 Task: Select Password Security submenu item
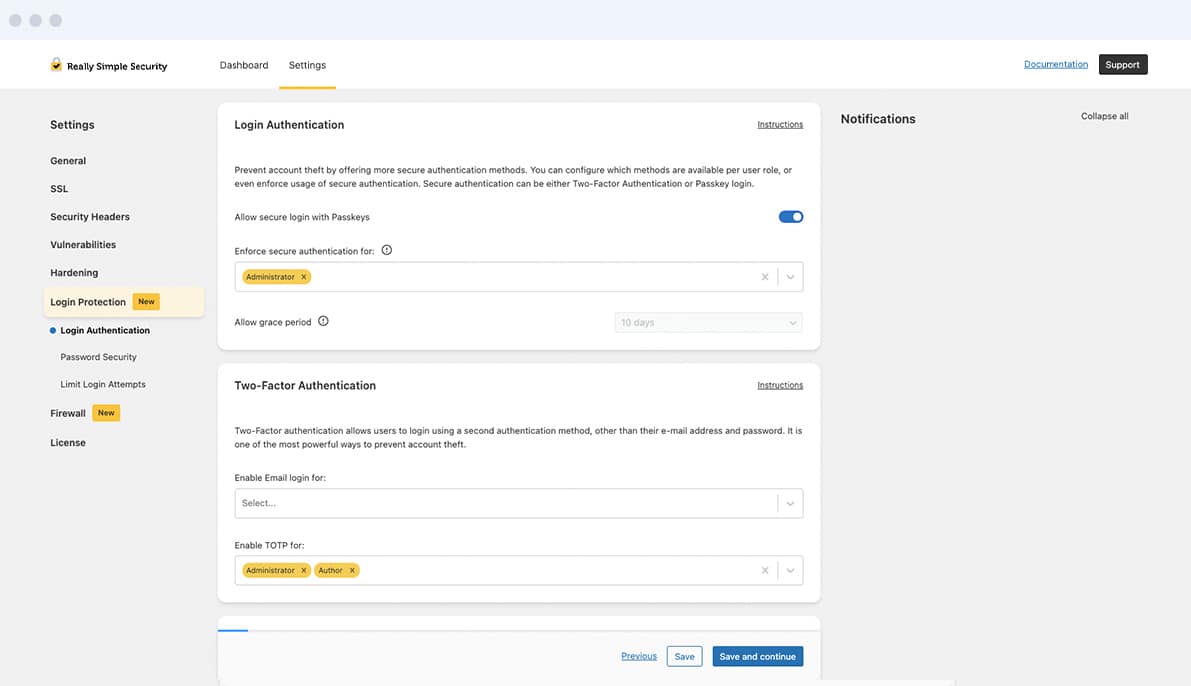(98, 357)
